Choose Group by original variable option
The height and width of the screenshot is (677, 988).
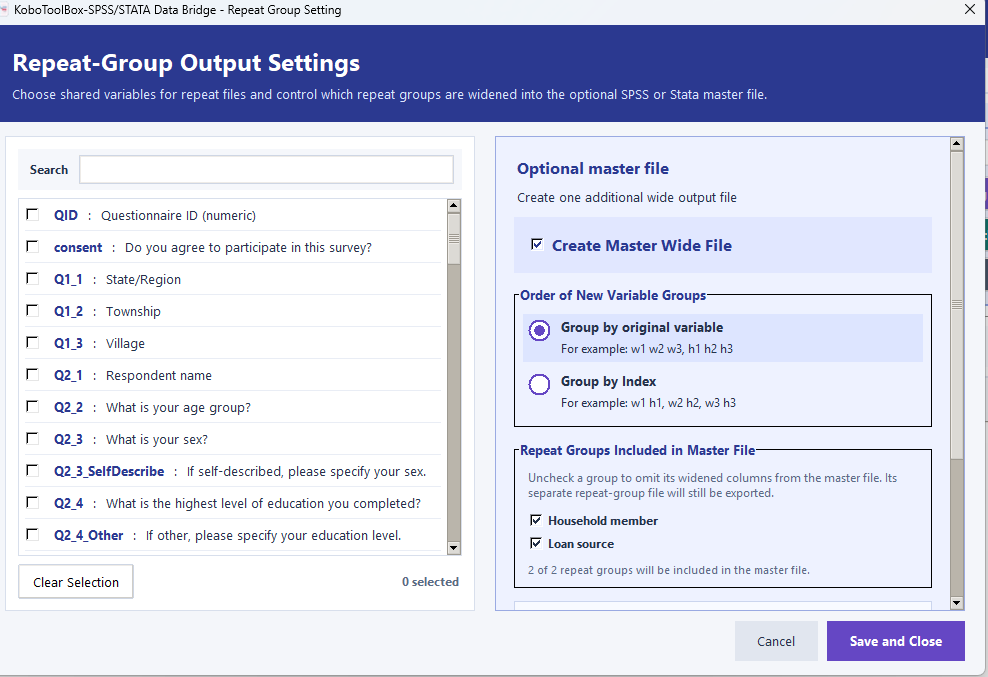[x=539, y=330]
